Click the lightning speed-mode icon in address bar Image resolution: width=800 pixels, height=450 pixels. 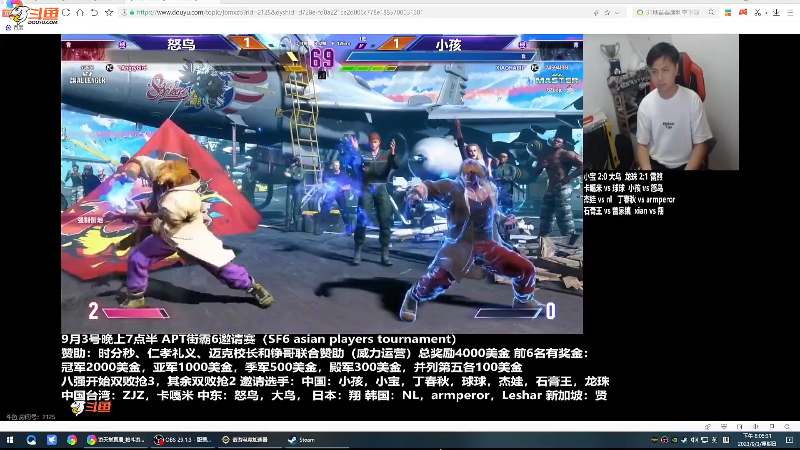[596, 13]
